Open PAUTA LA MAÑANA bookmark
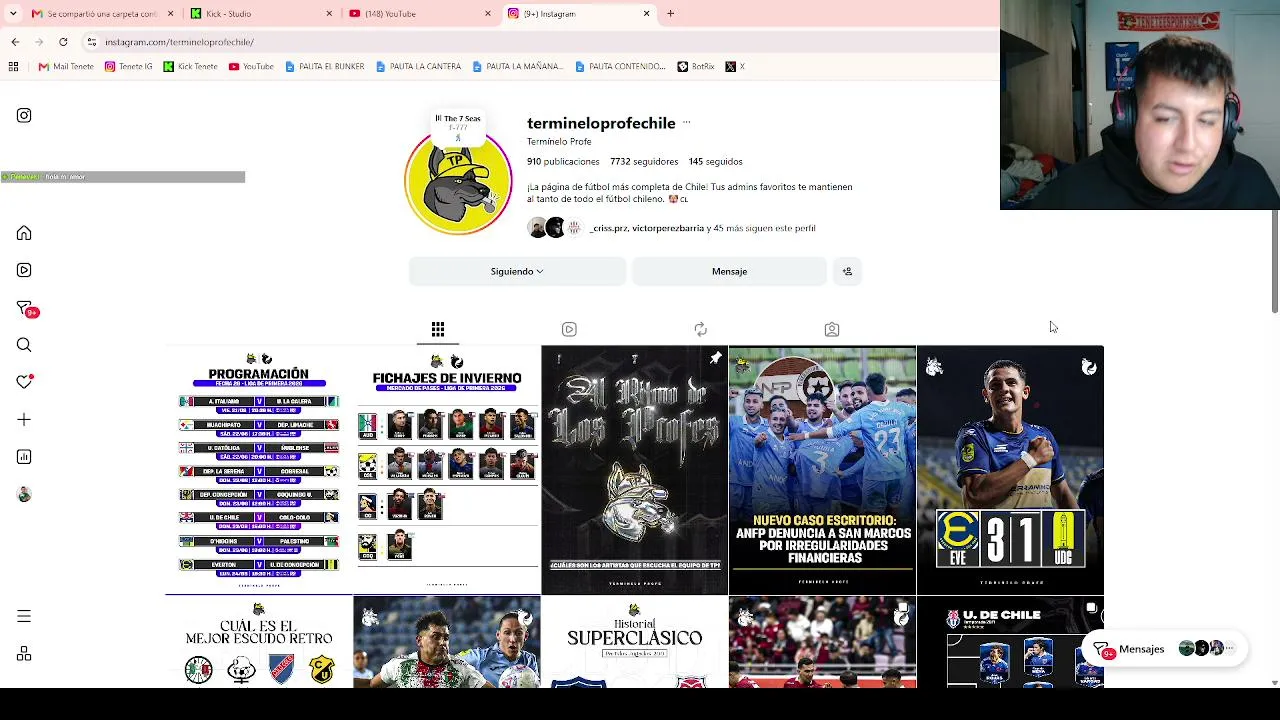Image resolution: width=1280 pixels, height=720 pixels. point(518,66)
